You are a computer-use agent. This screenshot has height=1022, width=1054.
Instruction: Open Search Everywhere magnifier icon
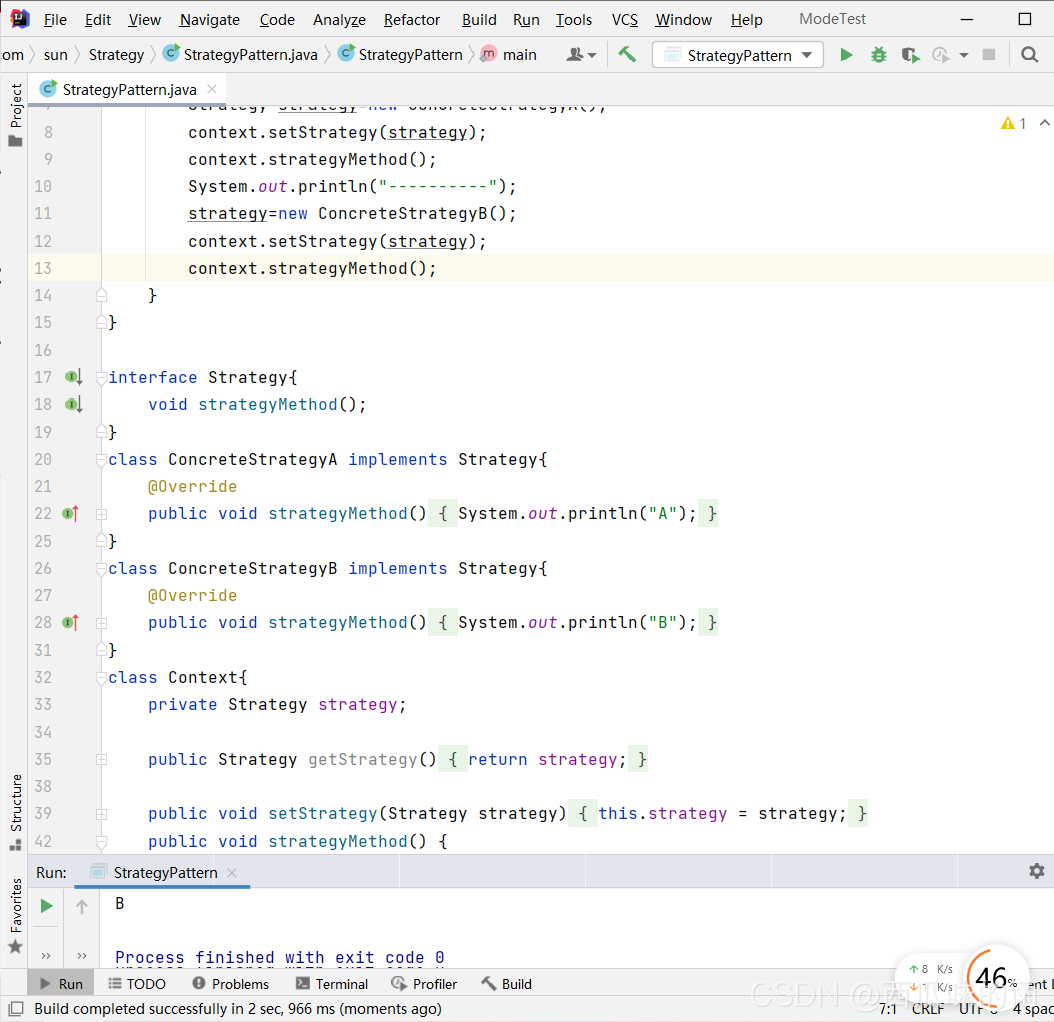(1029, 54)
